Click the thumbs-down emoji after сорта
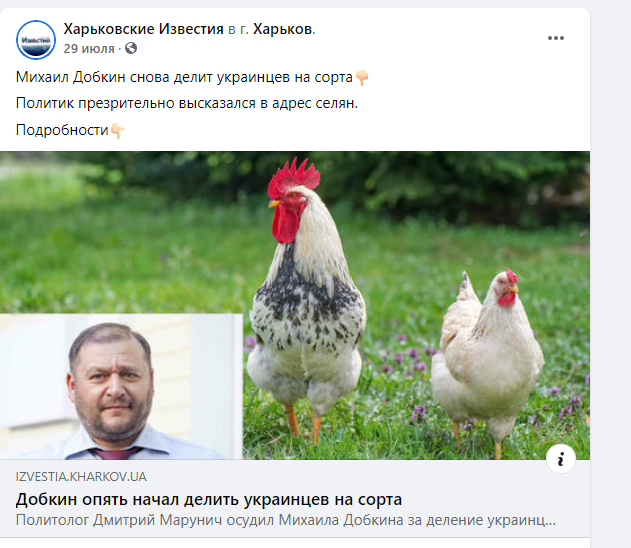This screenshot has width=631, height=548. (x=362, y=77)
